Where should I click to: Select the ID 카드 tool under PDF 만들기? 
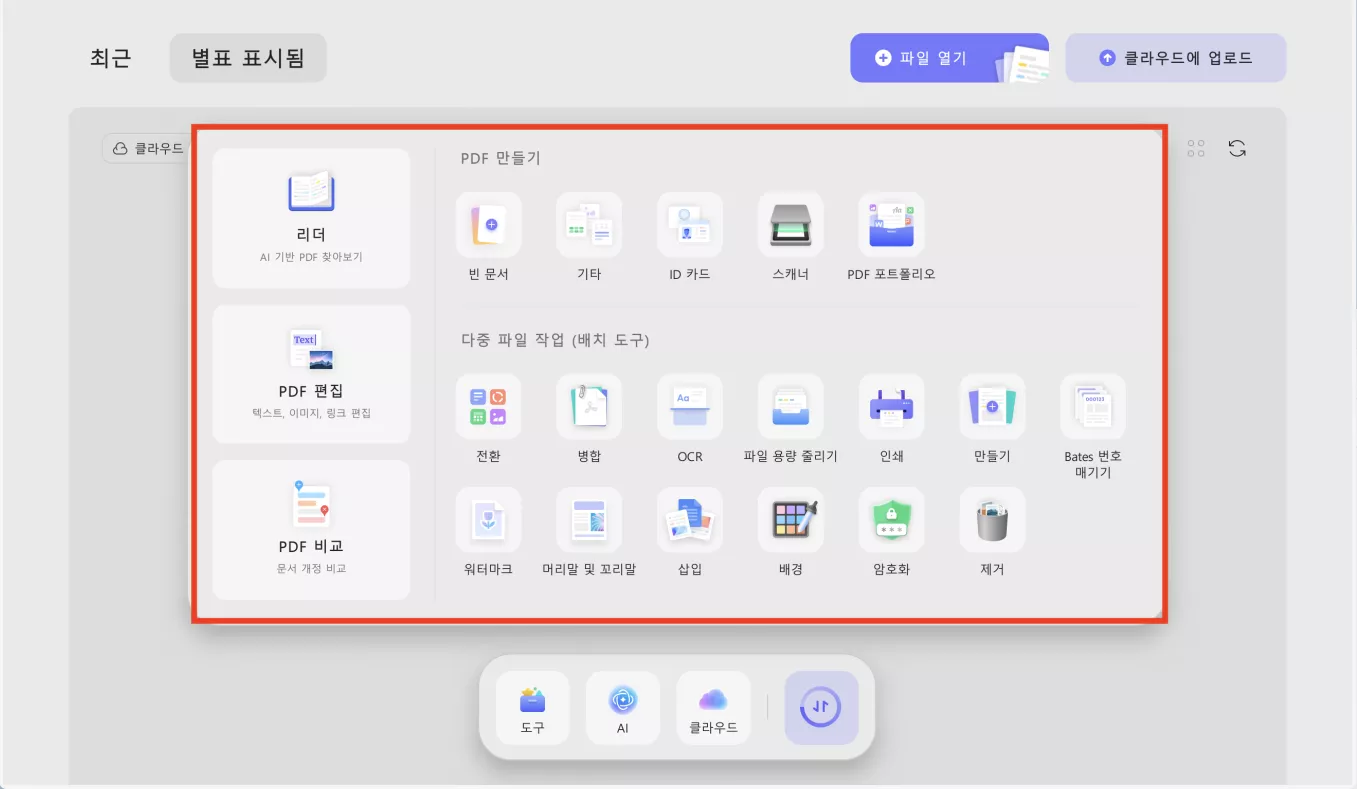[x=689, y=224]
